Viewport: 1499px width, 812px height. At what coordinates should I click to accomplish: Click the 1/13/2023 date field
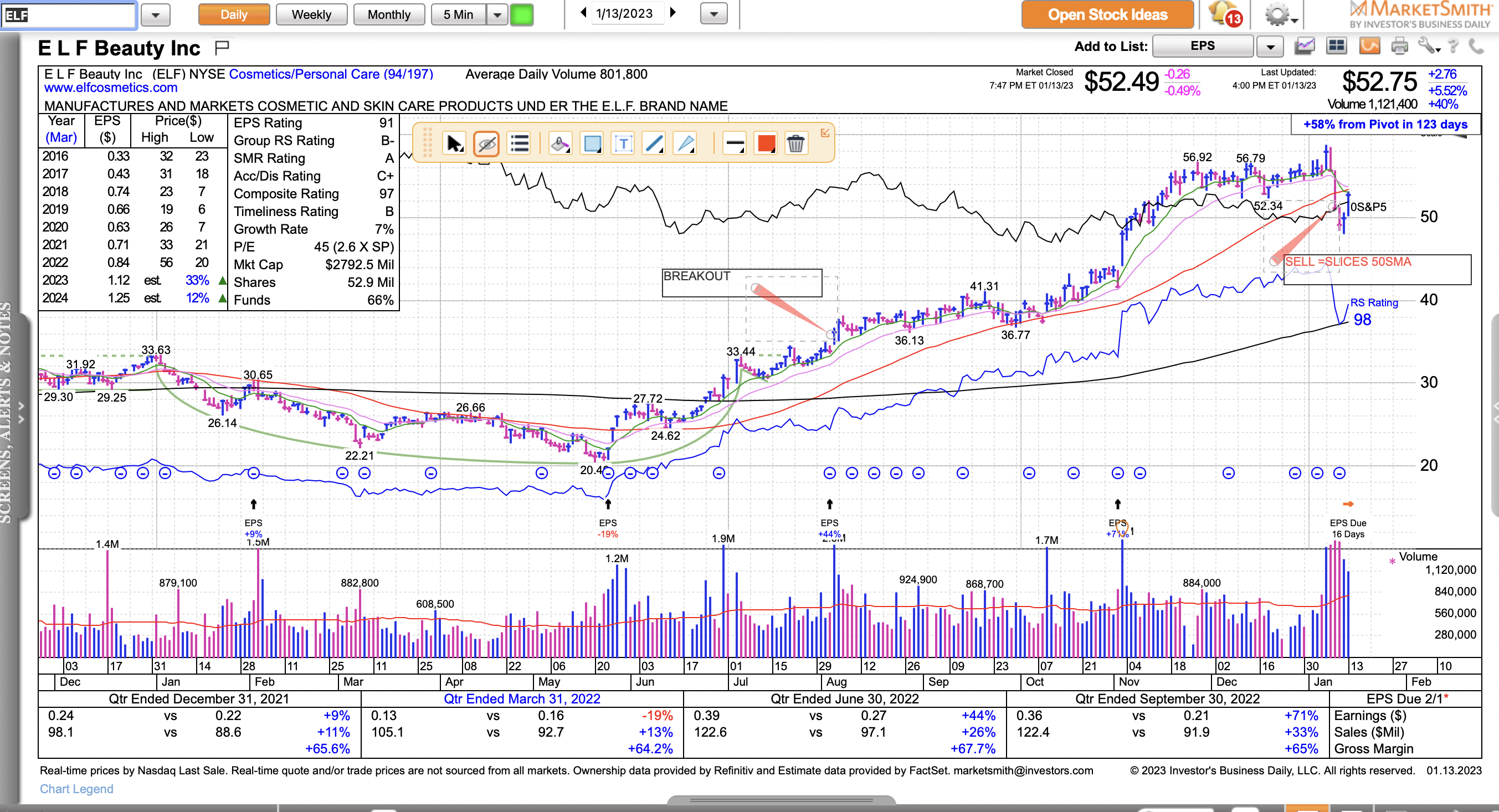tap(624, 13)
